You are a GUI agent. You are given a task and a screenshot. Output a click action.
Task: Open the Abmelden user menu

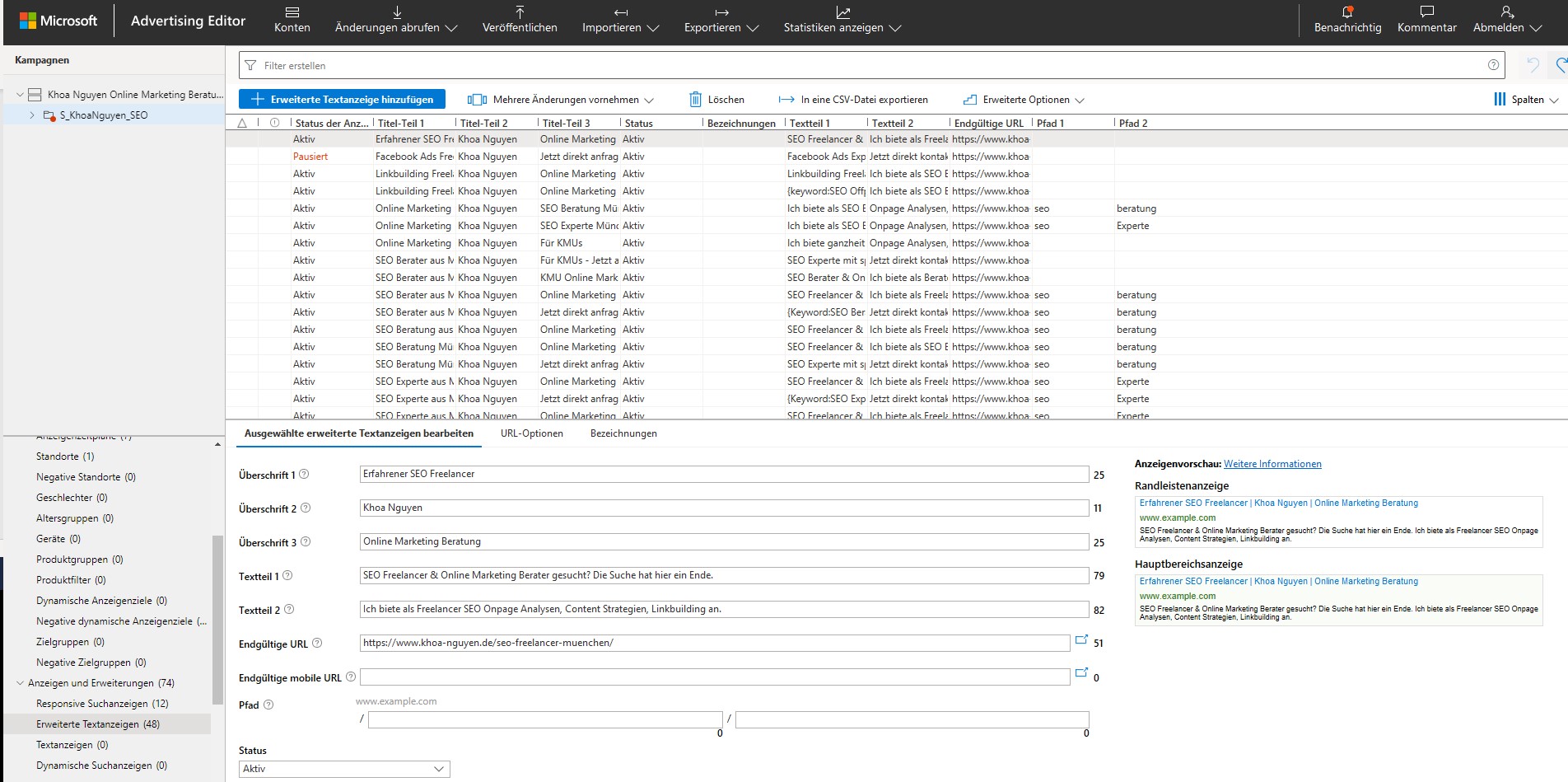[x=1507, y=20]
